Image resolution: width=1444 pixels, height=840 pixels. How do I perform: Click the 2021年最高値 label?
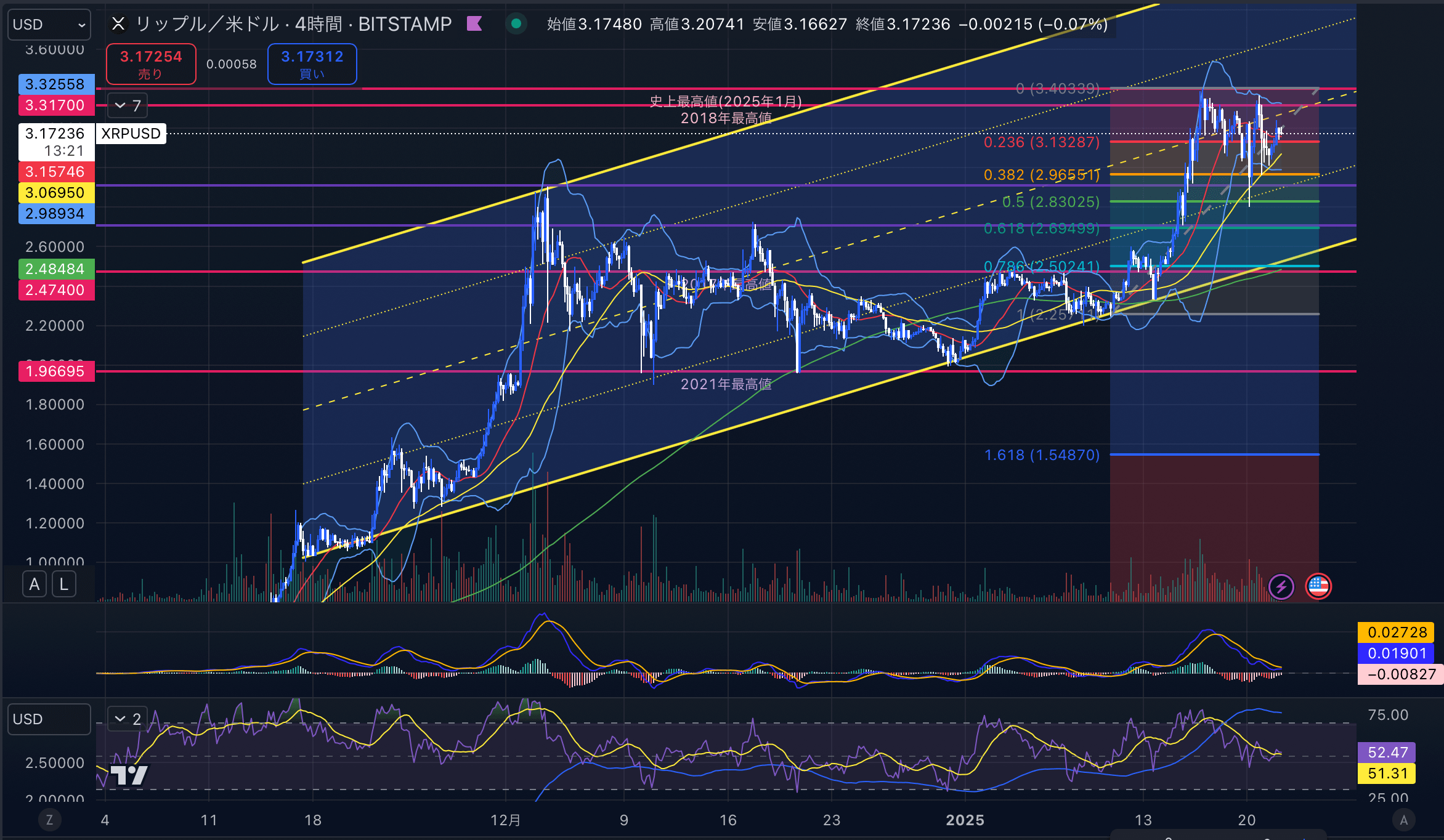coord(726,384)
